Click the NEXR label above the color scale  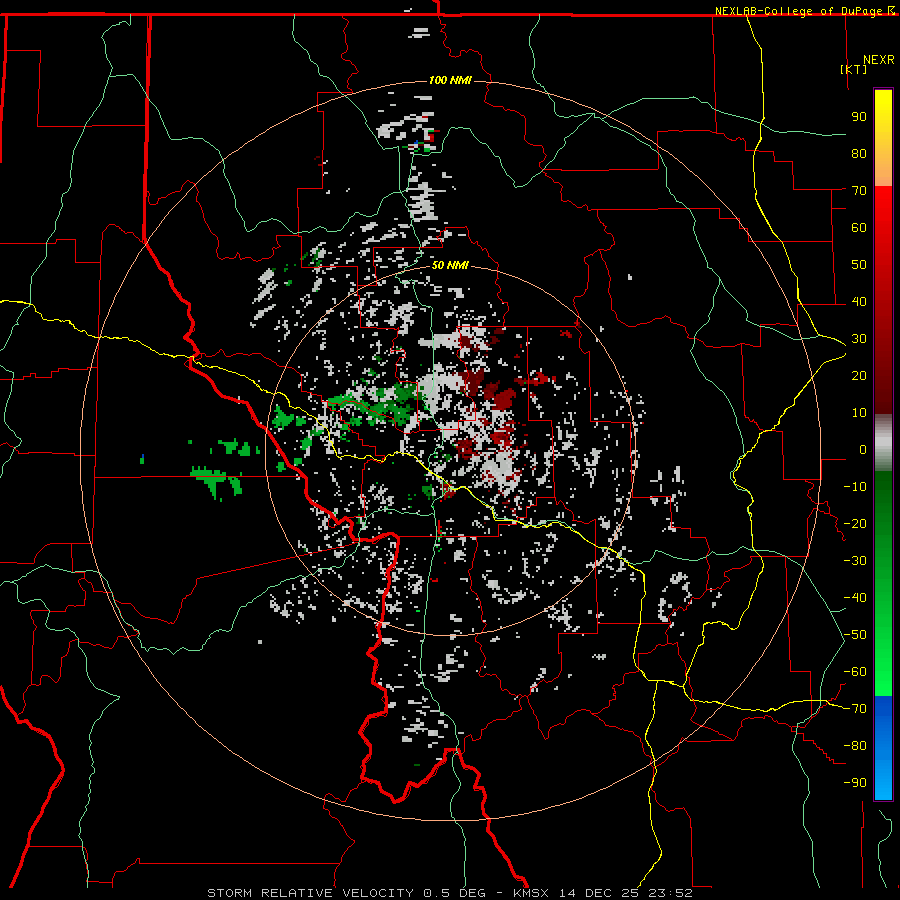tap(879, 60)
